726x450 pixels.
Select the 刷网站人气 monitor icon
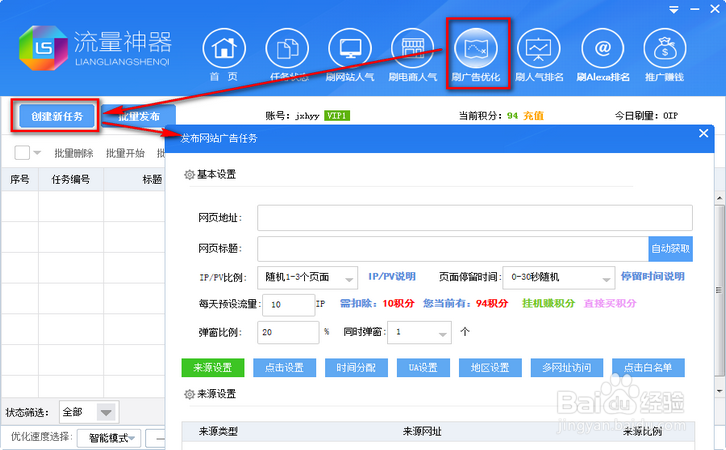[x=350, y=49]
